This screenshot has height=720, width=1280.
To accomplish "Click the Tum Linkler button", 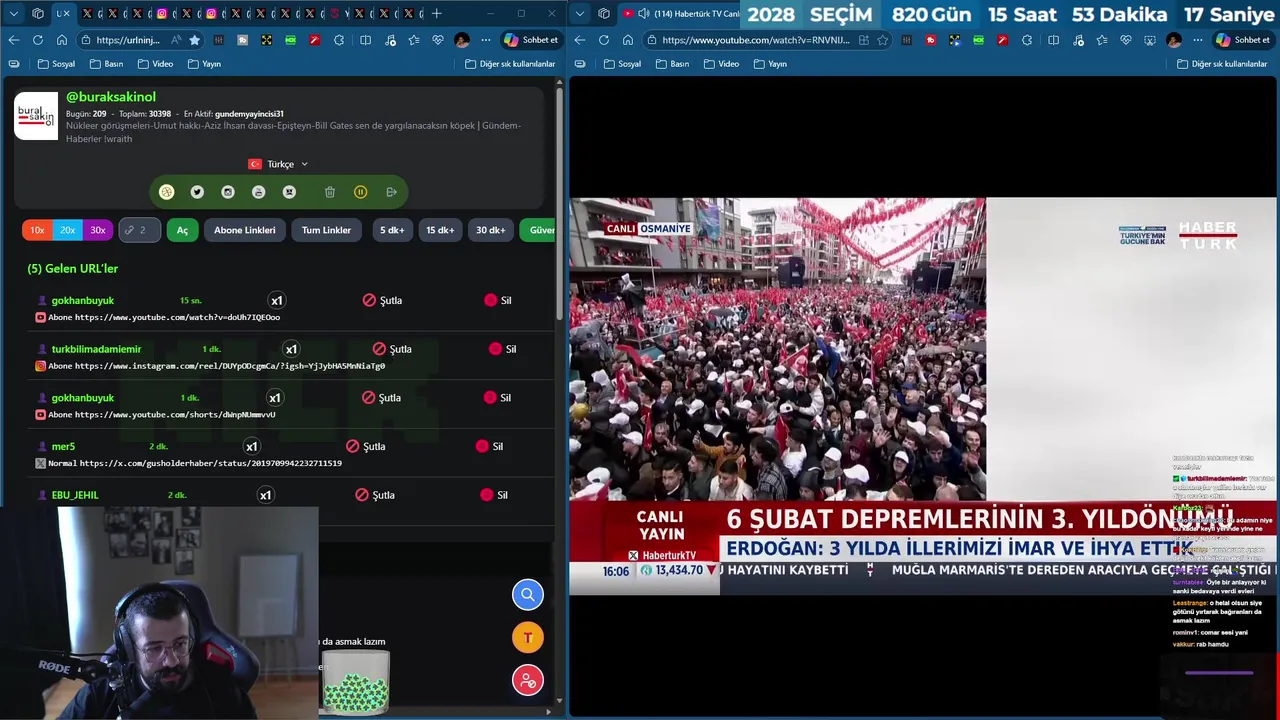I will point(326,230).
